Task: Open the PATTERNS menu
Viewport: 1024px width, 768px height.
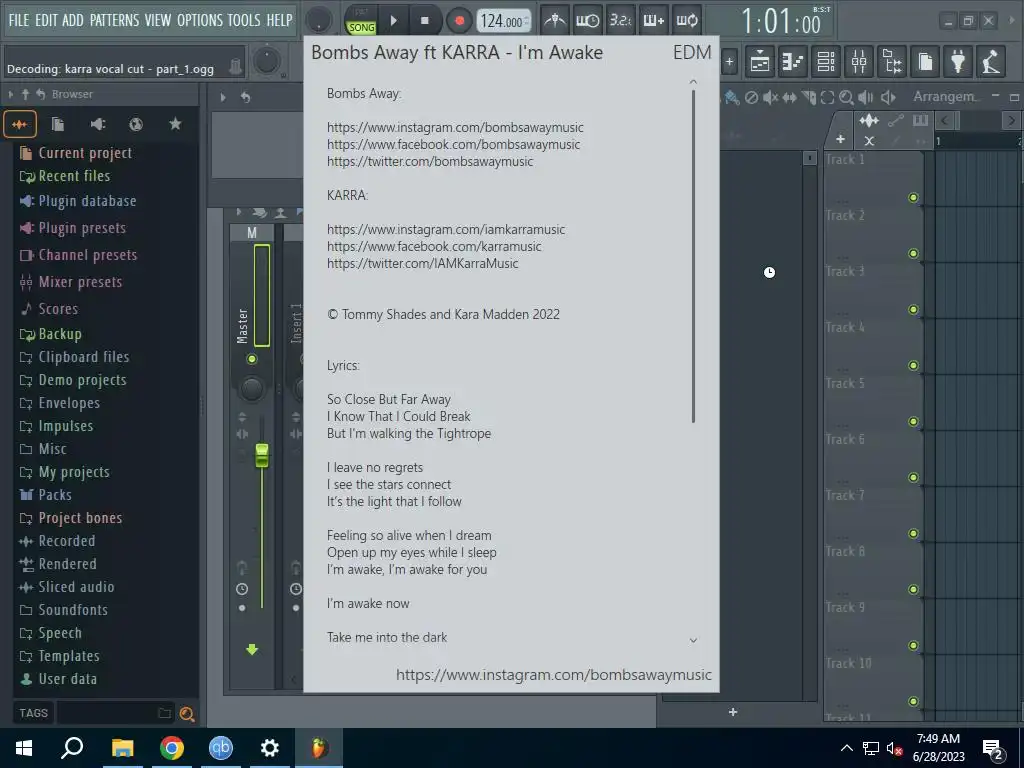Action: 114,20
